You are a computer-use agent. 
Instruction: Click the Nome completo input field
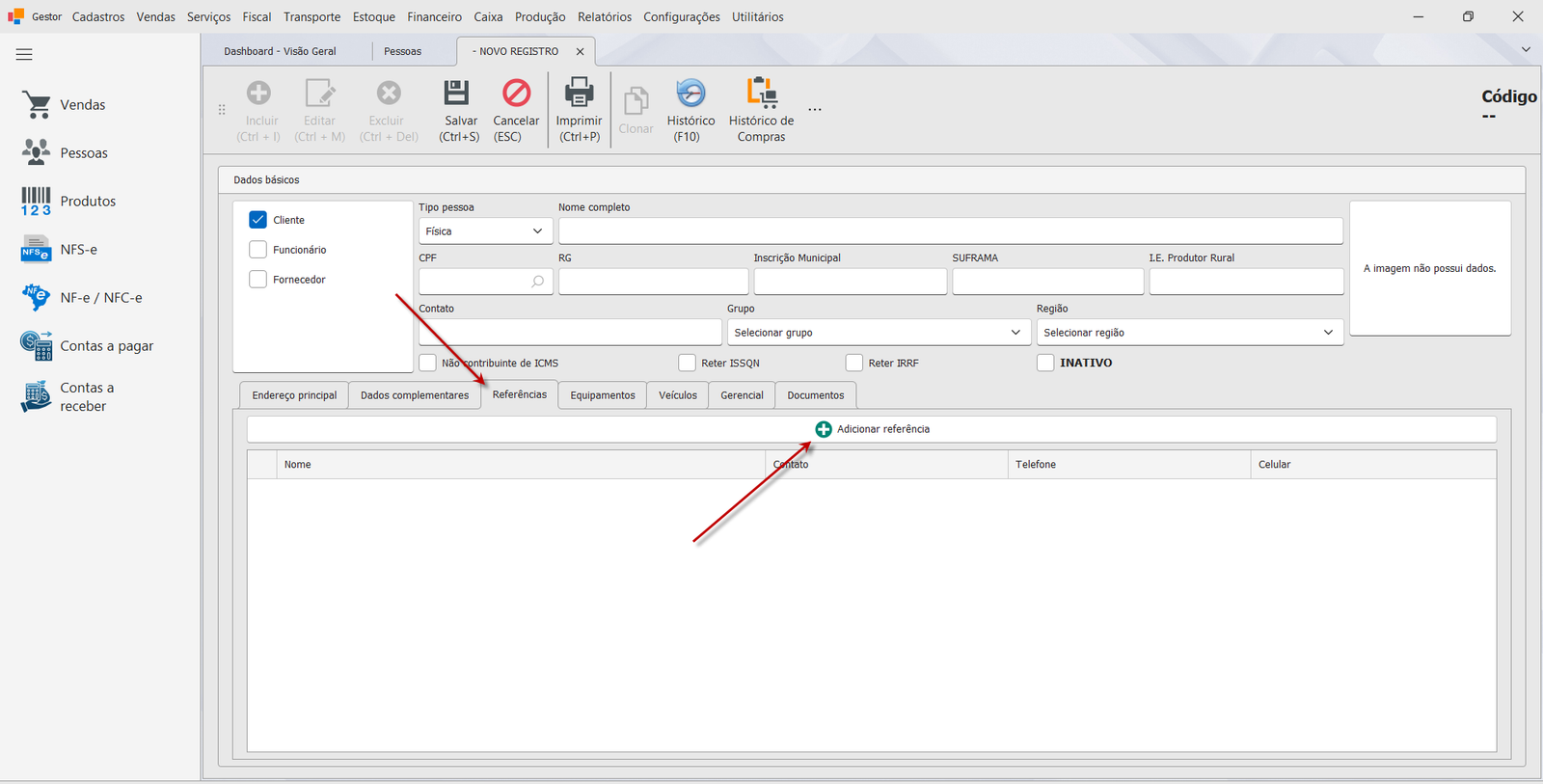(x=951, y=231)
